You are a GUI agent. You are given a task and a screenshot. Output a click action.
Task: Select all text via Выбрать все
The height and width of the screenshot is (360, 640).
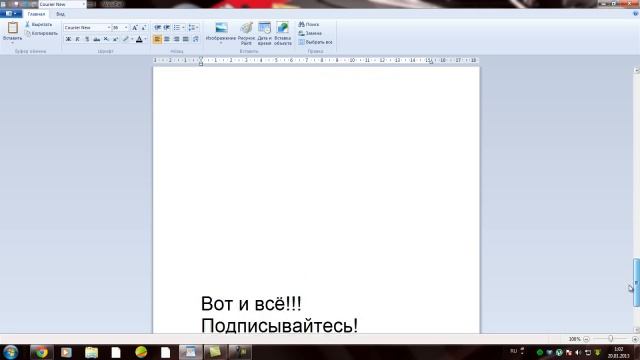tap(315, 42)
